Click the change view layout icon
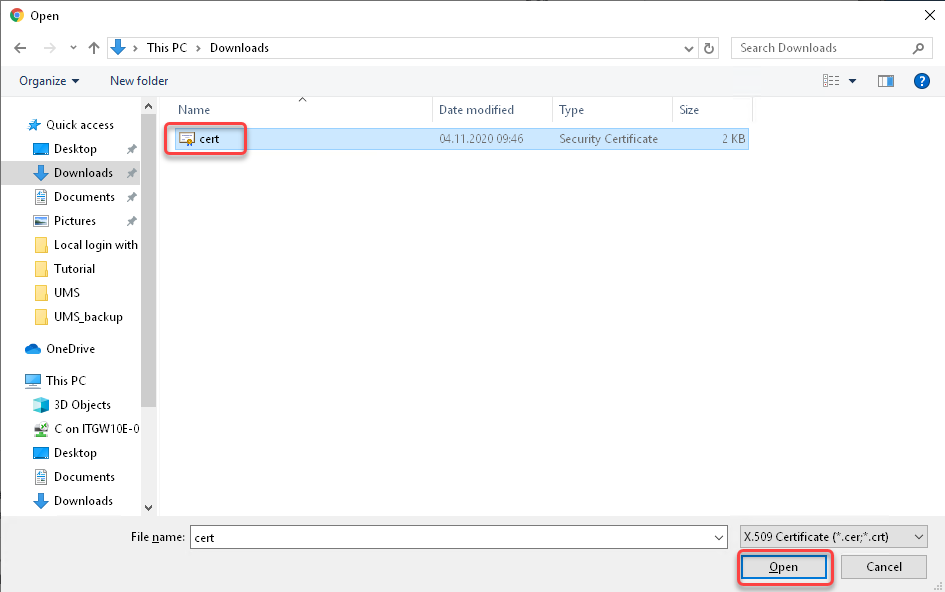This screenshot has width=945, height=592. click(830, 81)
